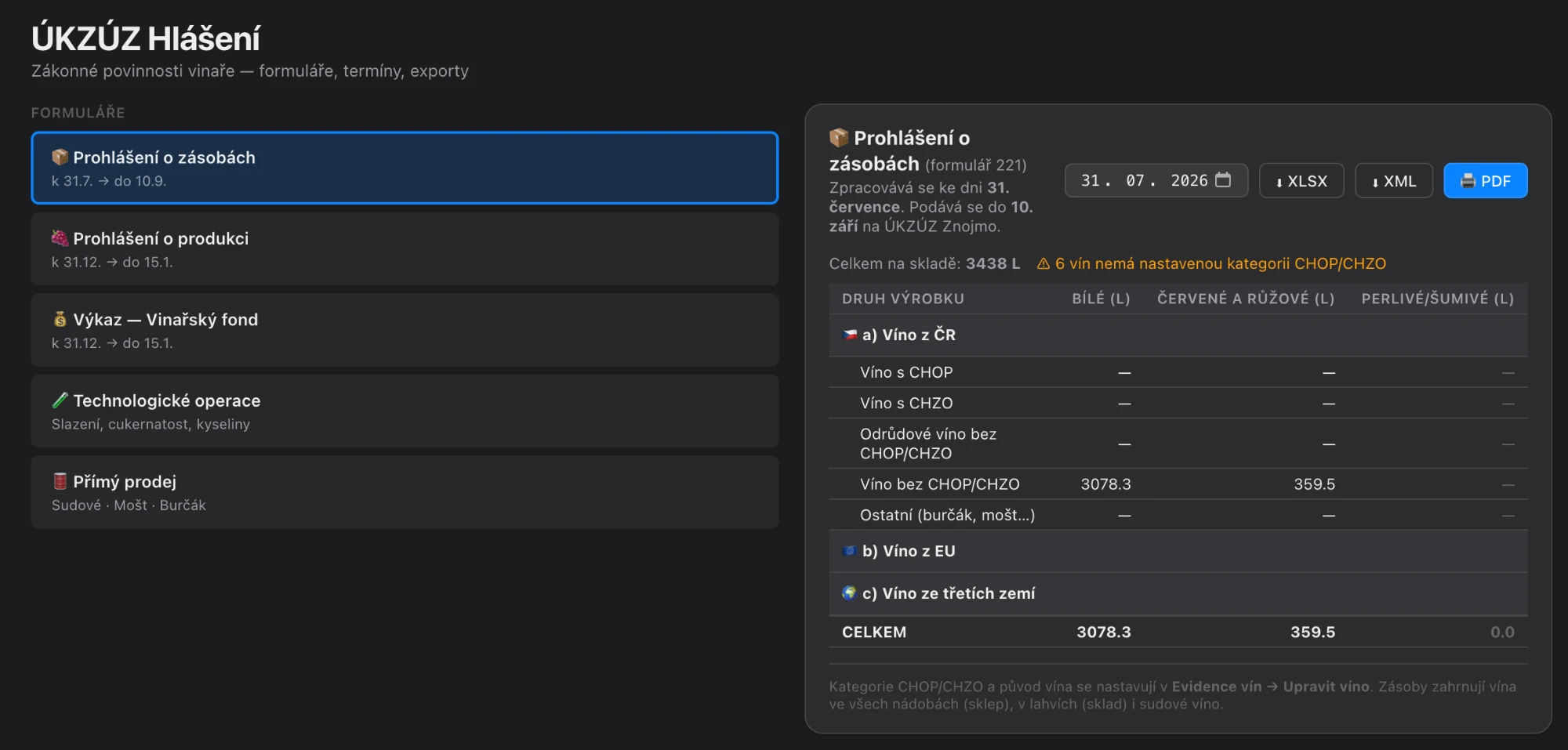This screenshot has width=1568, height=750.
Task: Click the Celkem na skladě 3438 L text
Action: point(924,264)
